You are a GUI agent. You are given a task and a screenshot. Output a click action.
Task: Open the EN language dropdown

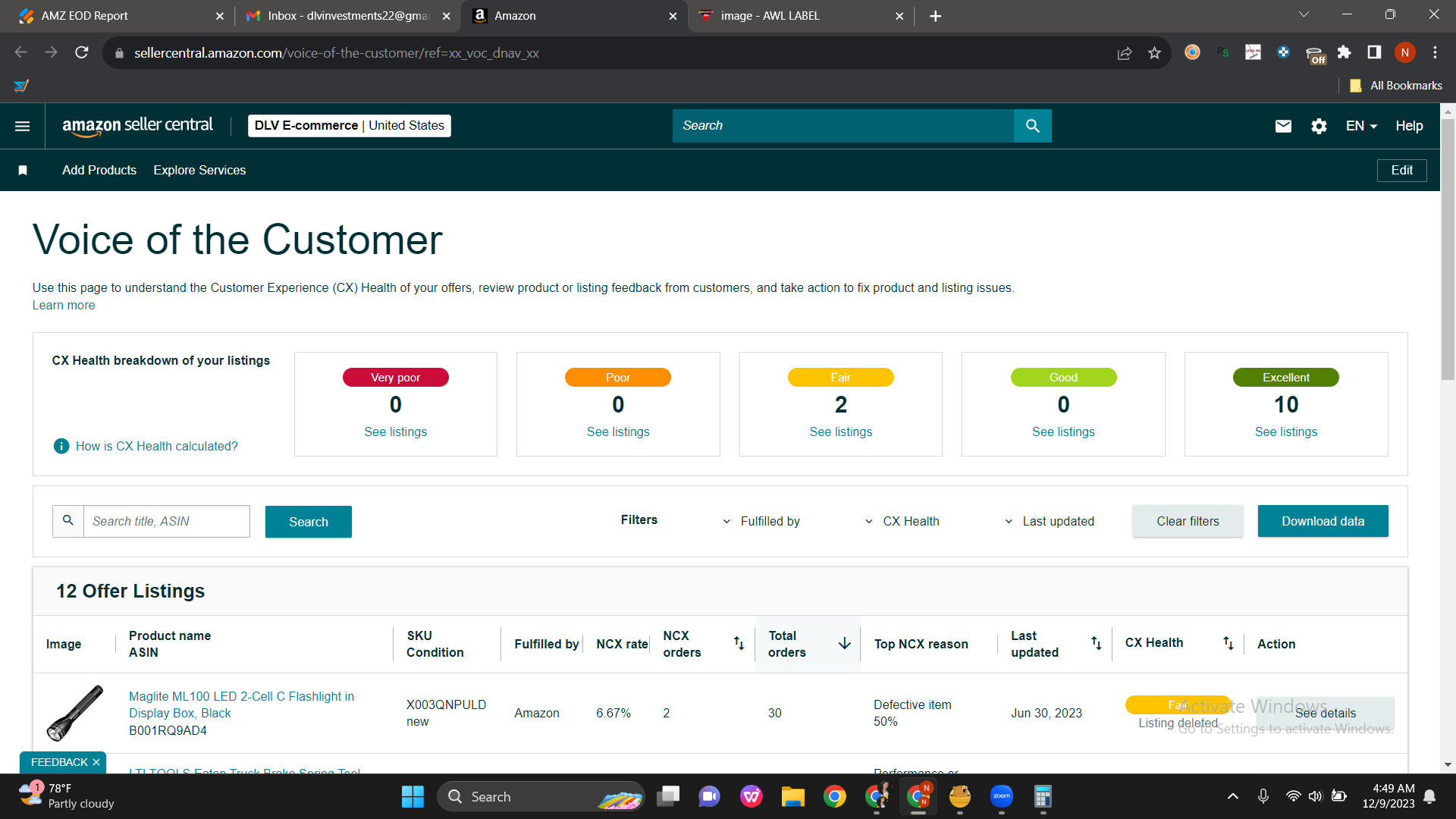point(1361,126)
